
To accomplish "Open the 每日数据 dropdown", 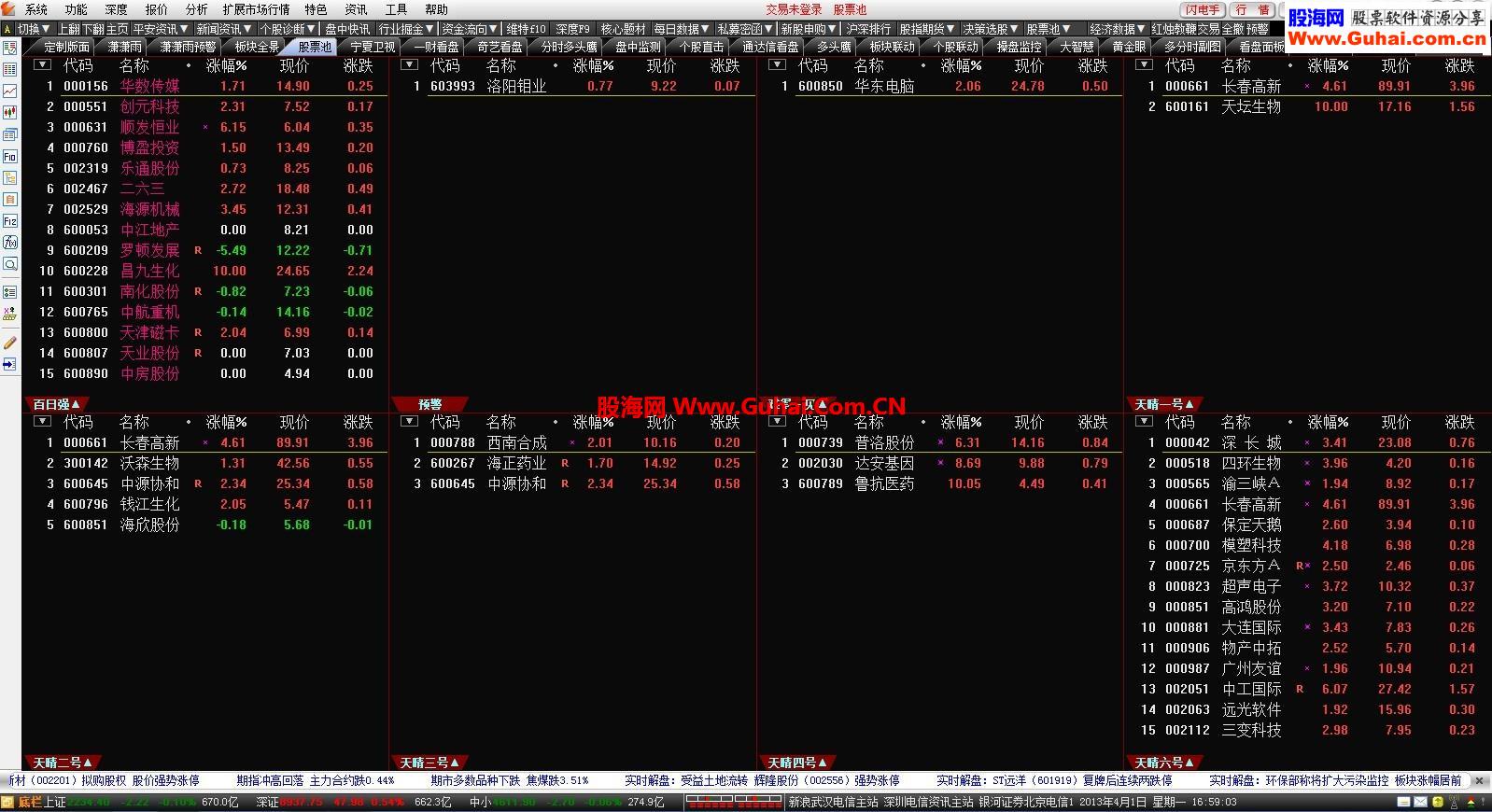I will click(683, 29).
